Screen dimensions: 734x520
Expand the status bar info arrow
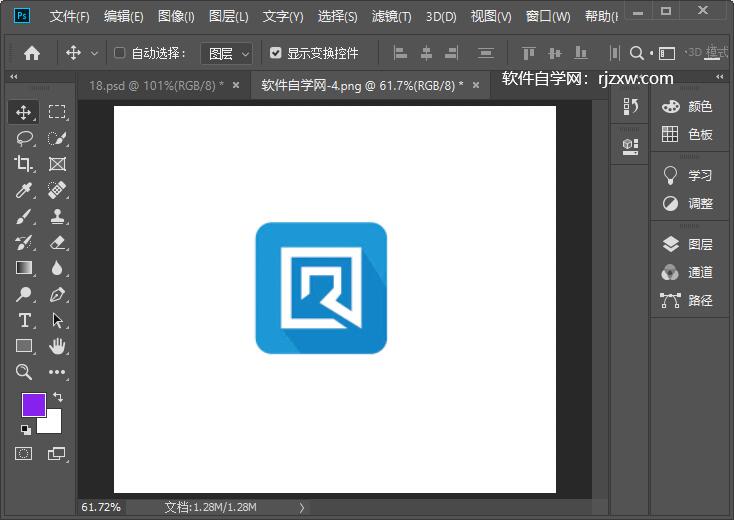tap(302, 507)
